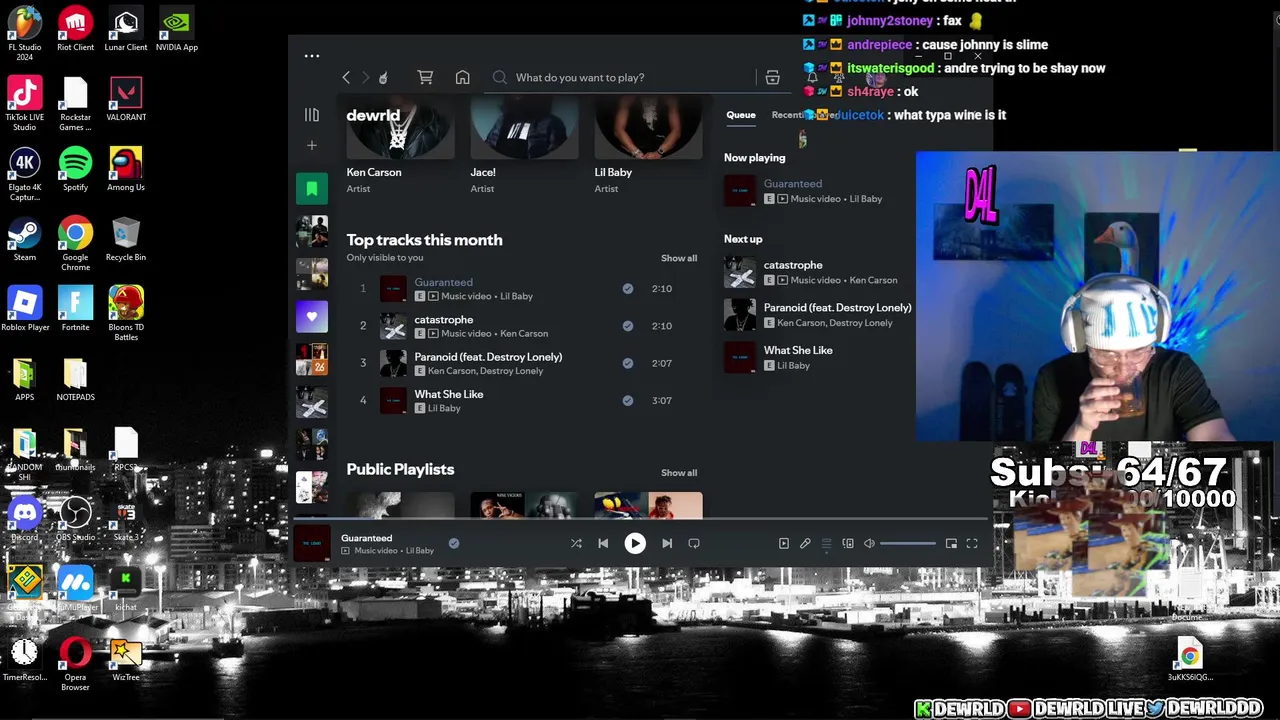Open NVIDIA App desktop icon

tap(177, 30)
